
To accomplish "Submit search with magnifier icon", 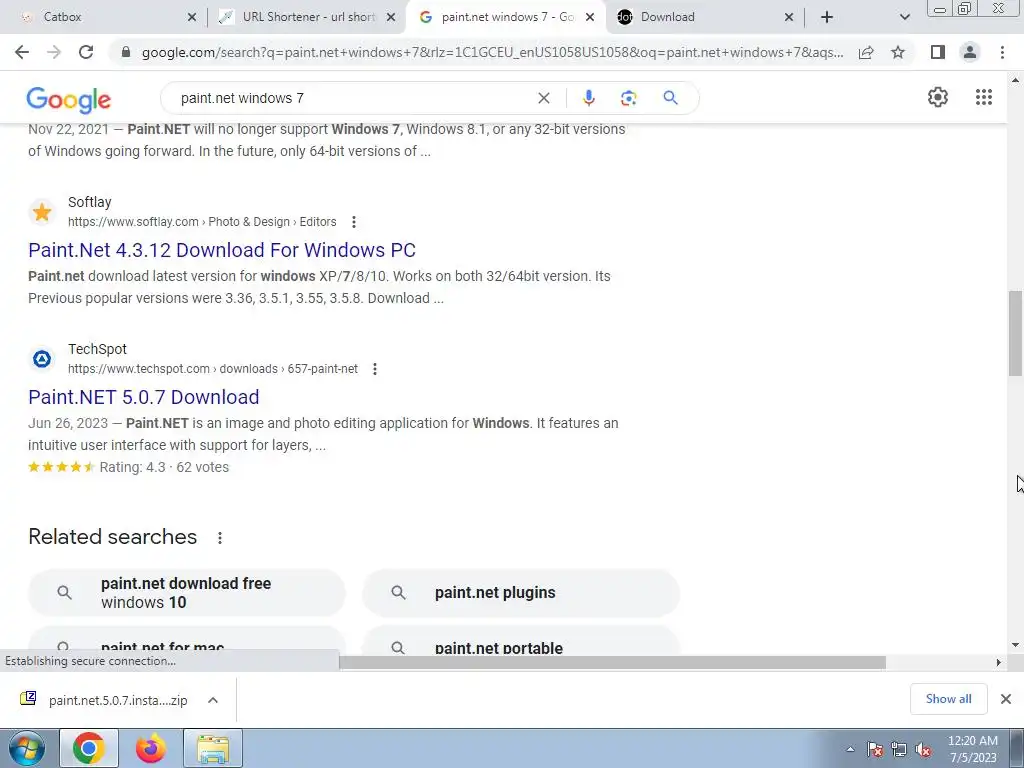I will click(x=670, y=98).
